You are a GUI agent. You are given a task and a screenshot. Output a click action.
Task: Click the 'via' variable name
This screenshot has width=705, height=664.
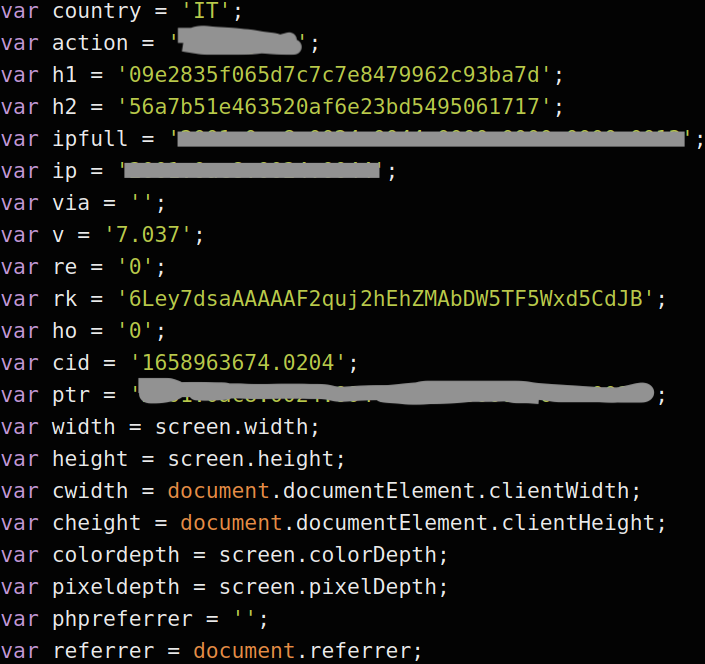71,204
